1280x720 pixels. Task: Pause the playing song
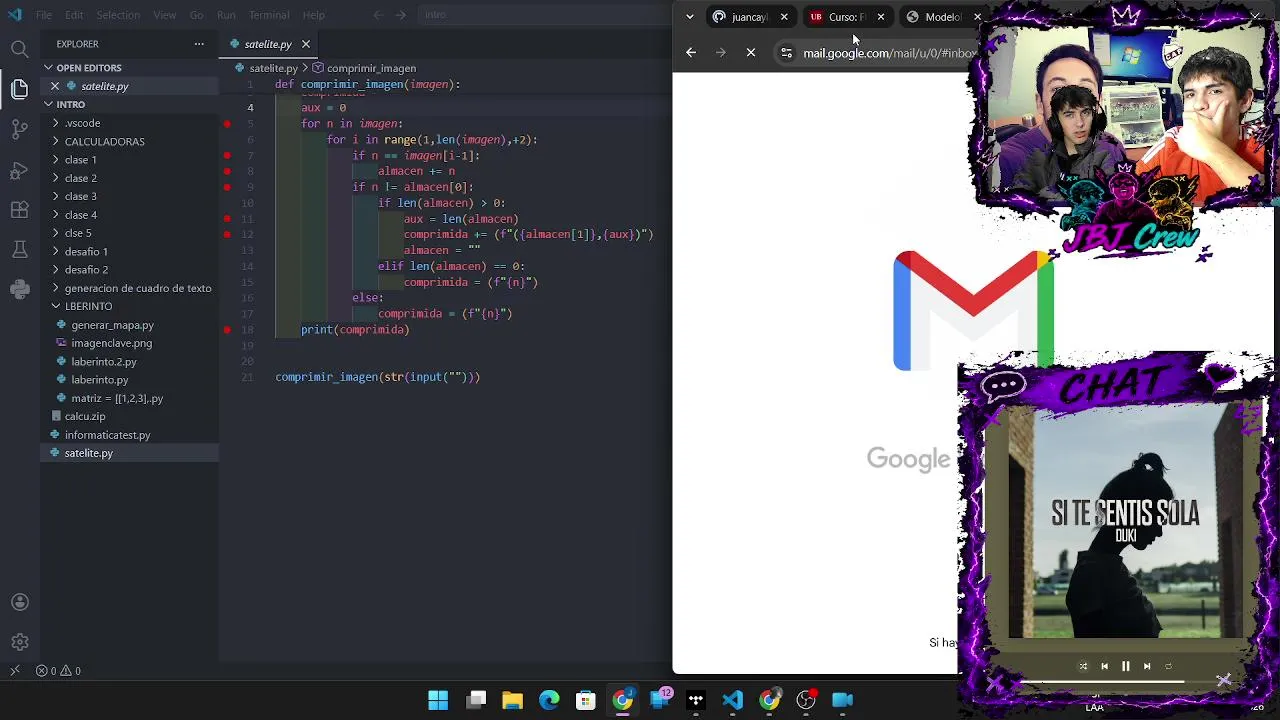coord(1125,666)
